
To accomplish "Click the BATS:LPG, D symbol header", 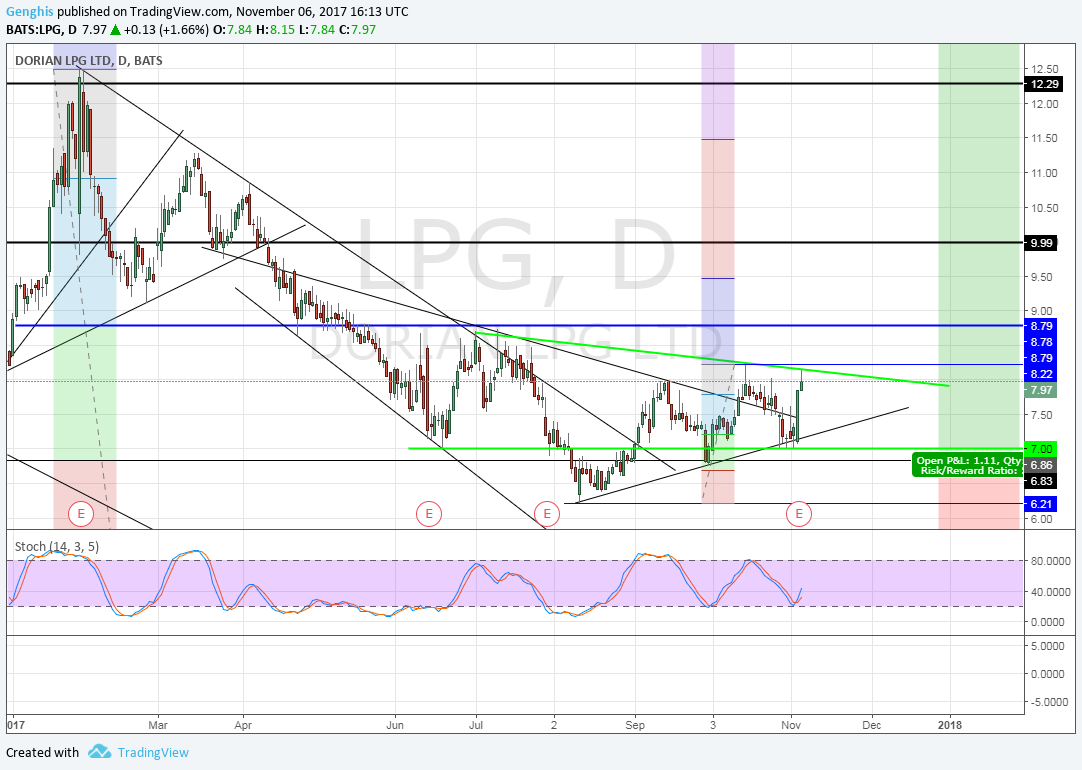I will tap(41, 30).
